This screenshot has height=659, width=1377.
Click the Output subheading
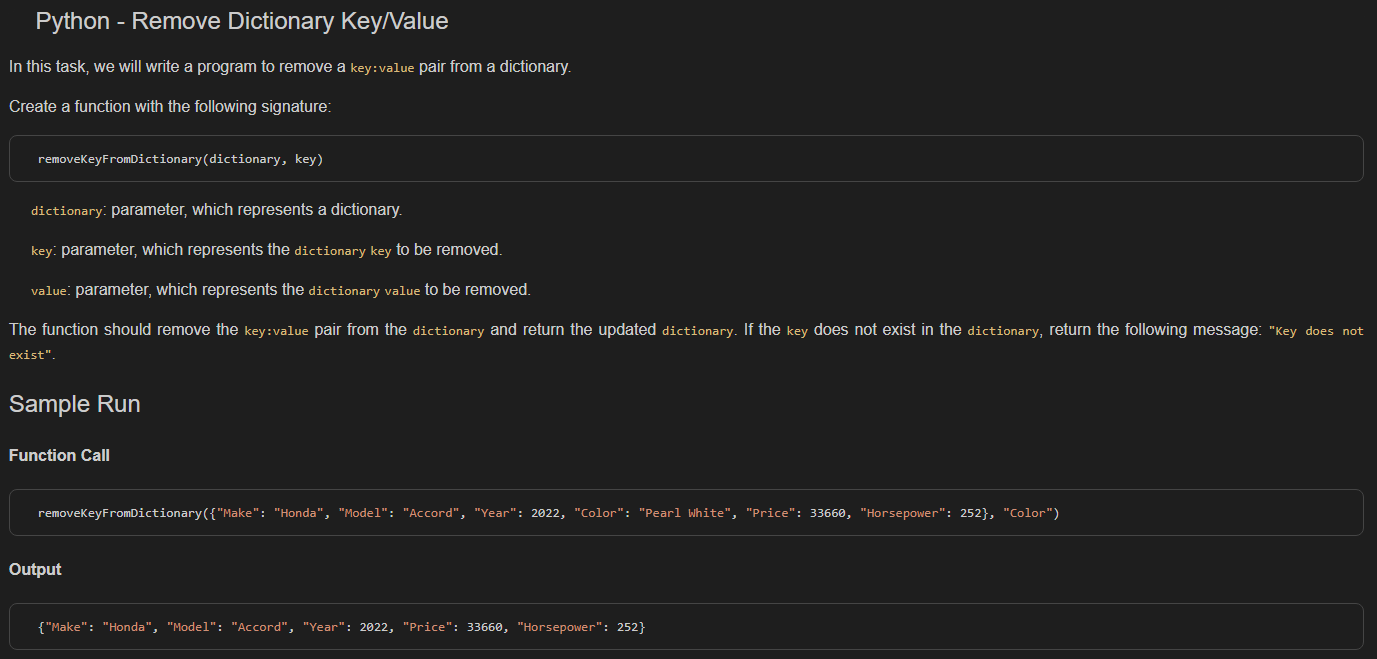34,569
